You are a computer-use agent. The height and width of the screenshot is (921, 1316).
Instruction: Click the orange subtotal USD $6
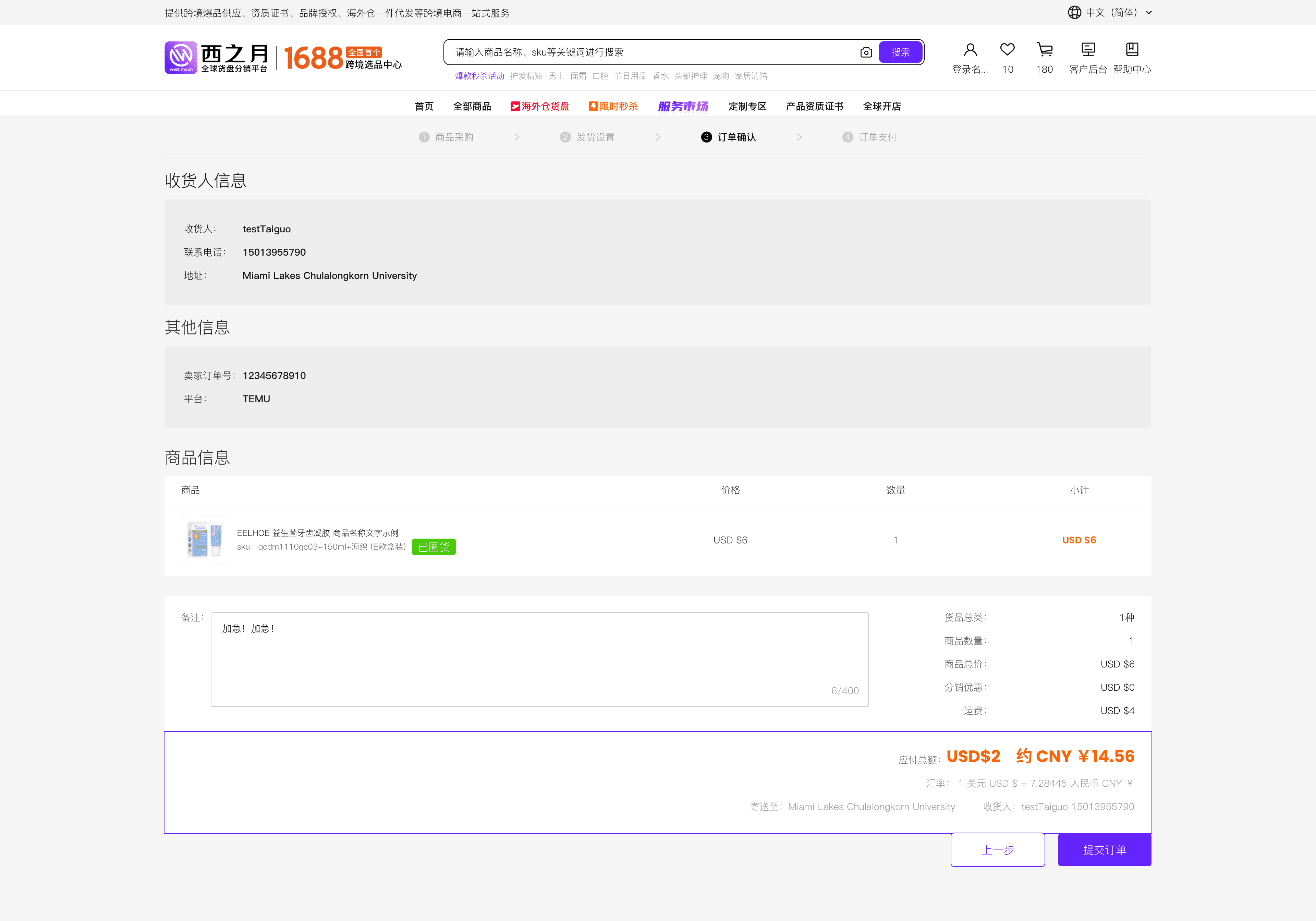(1079, 540)
